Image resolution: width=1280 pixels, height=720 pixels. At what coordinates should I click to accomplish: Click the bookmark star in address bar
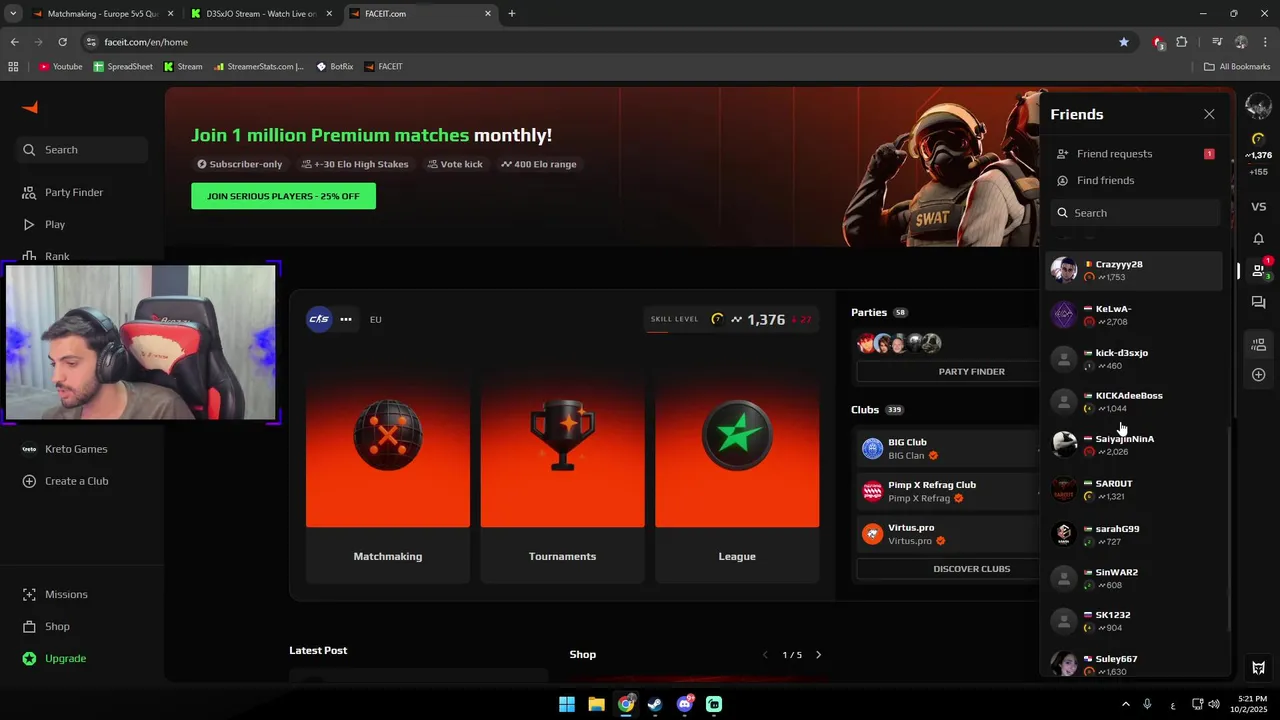click(x=1124, y=42)
